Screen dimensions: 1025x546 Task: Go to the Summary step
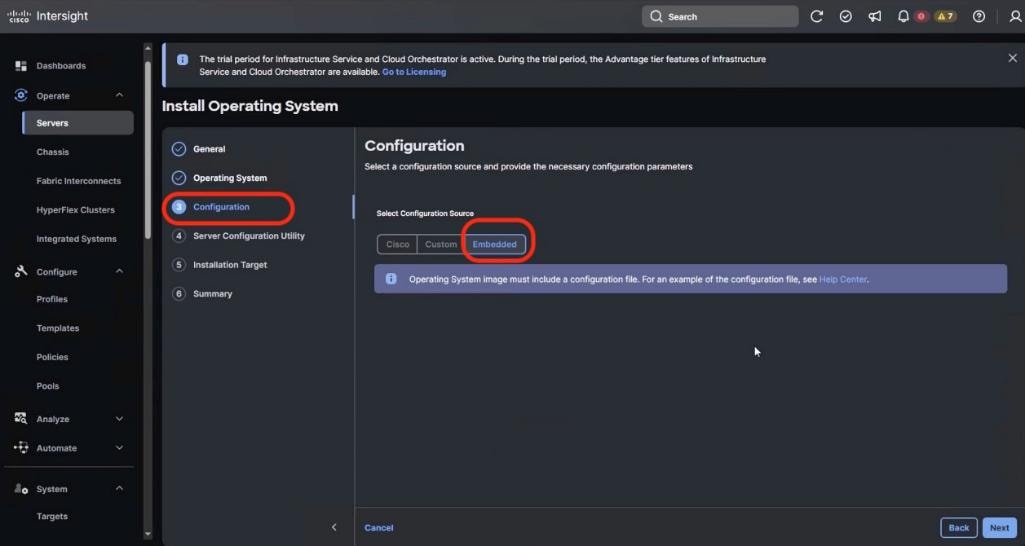(x=212, y=294)
